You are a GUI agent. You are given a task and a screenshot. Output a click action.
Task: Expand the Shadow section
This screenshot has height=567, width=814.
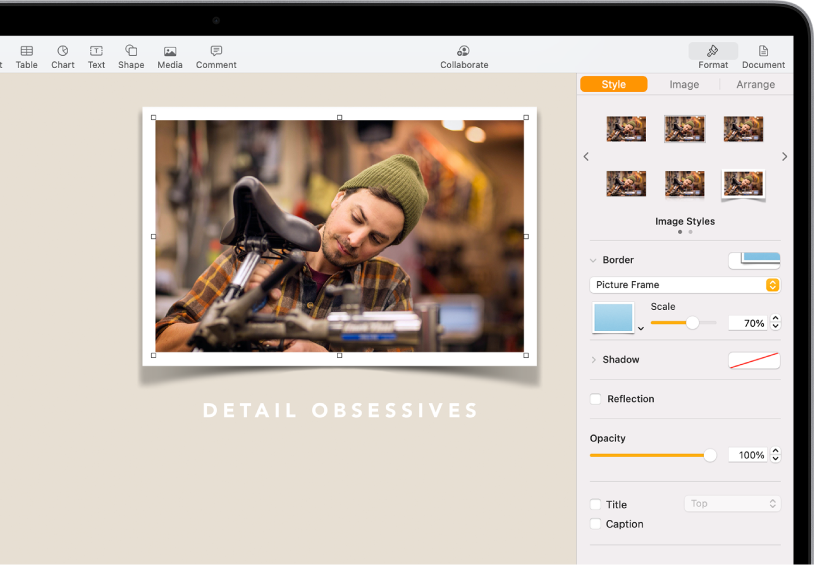(593, 360)
